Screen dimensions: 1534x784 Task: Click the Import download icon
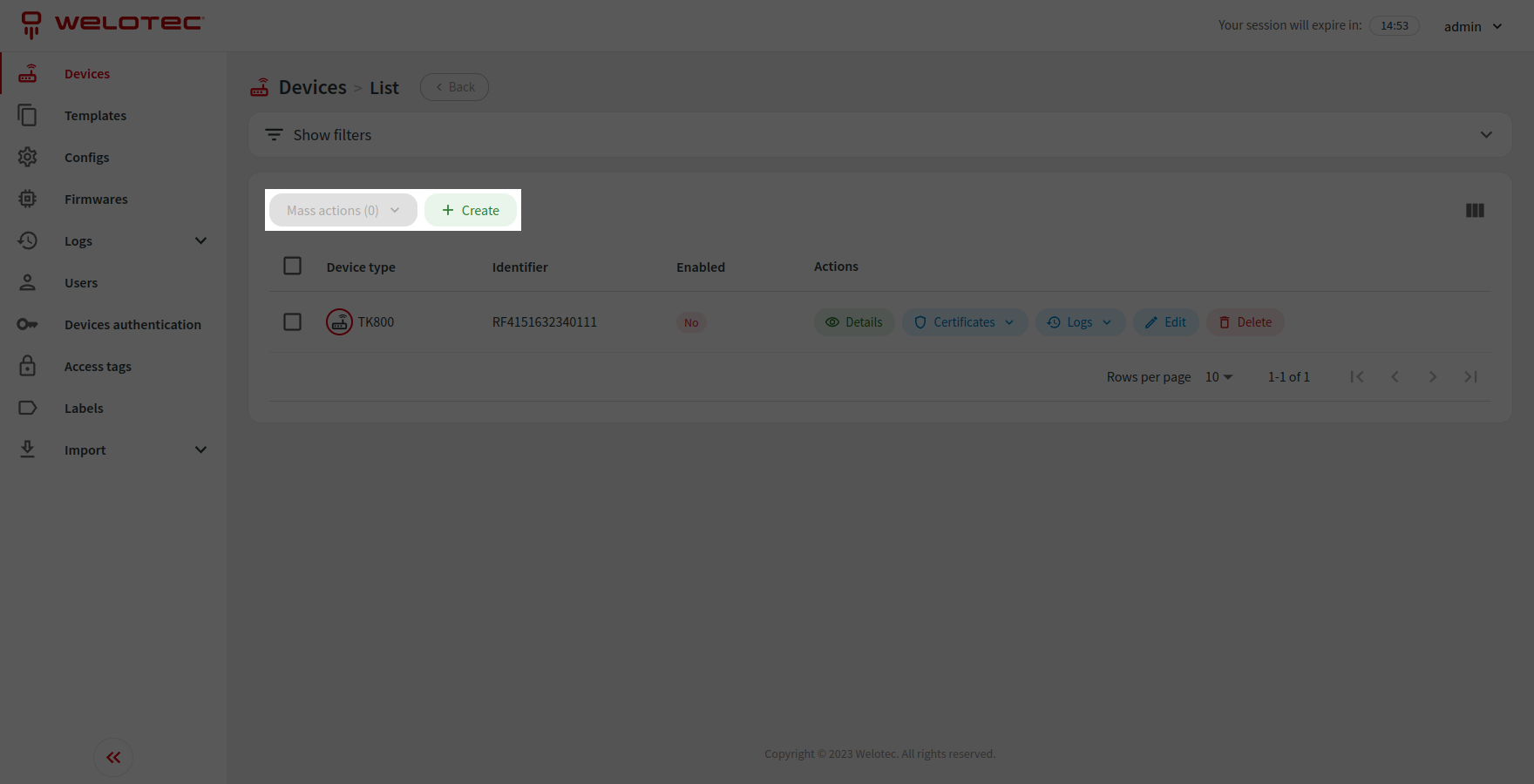coord(28,449)
